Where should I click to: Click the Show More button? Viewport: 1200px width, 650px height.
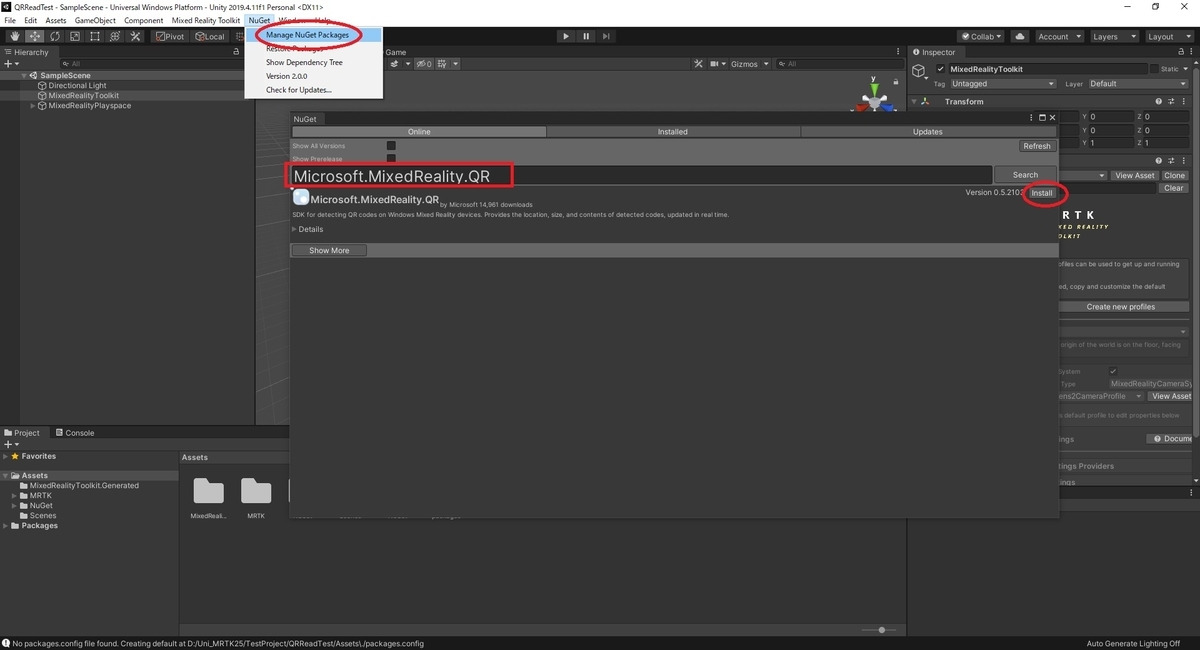(x=329, y=251)
